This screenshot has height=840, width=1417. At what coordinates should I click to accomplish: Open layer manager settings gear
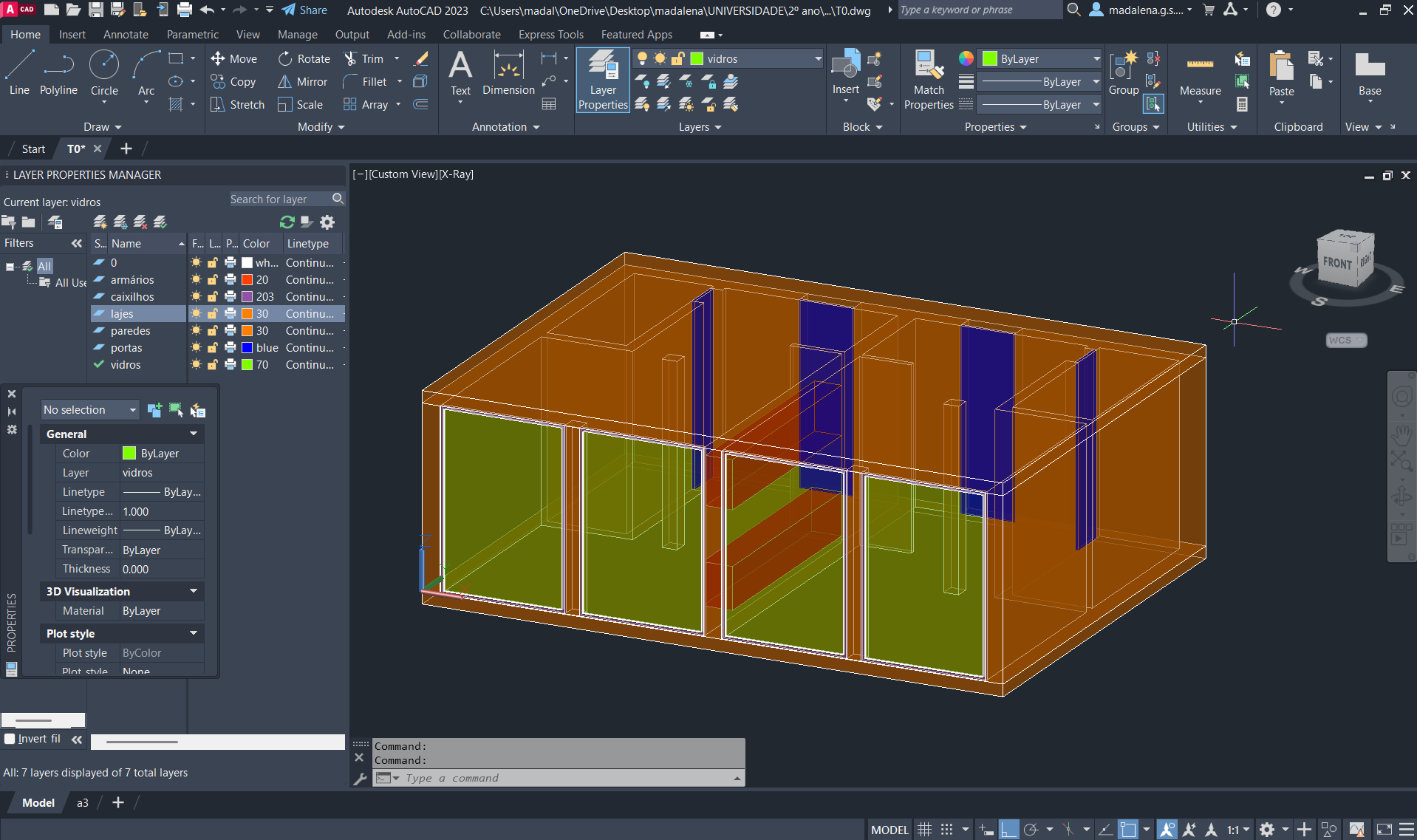tap(327, 222)
